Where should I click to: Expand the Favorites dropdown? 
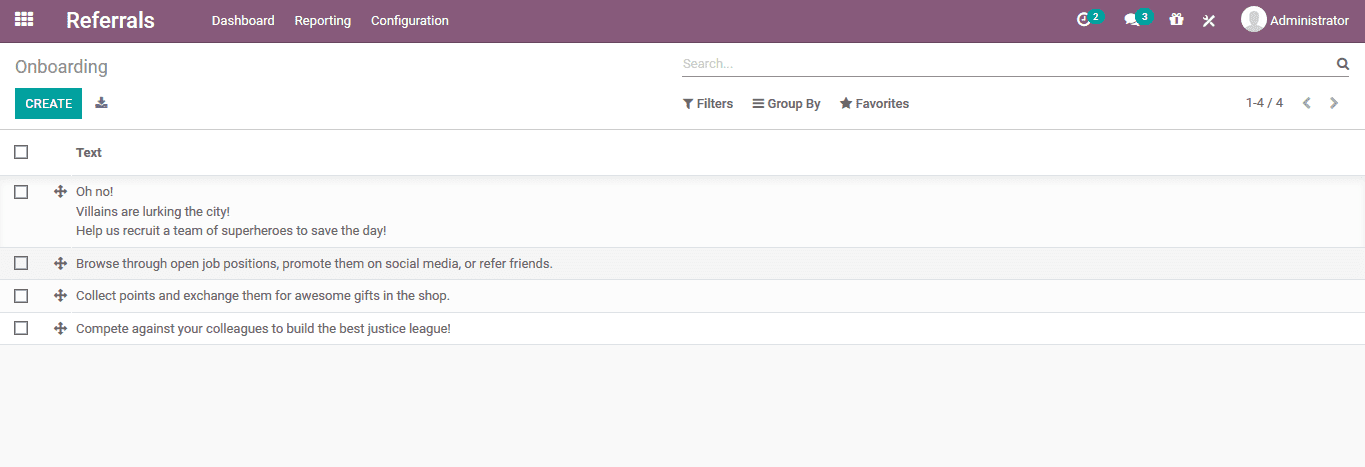(x=874, y=104)
